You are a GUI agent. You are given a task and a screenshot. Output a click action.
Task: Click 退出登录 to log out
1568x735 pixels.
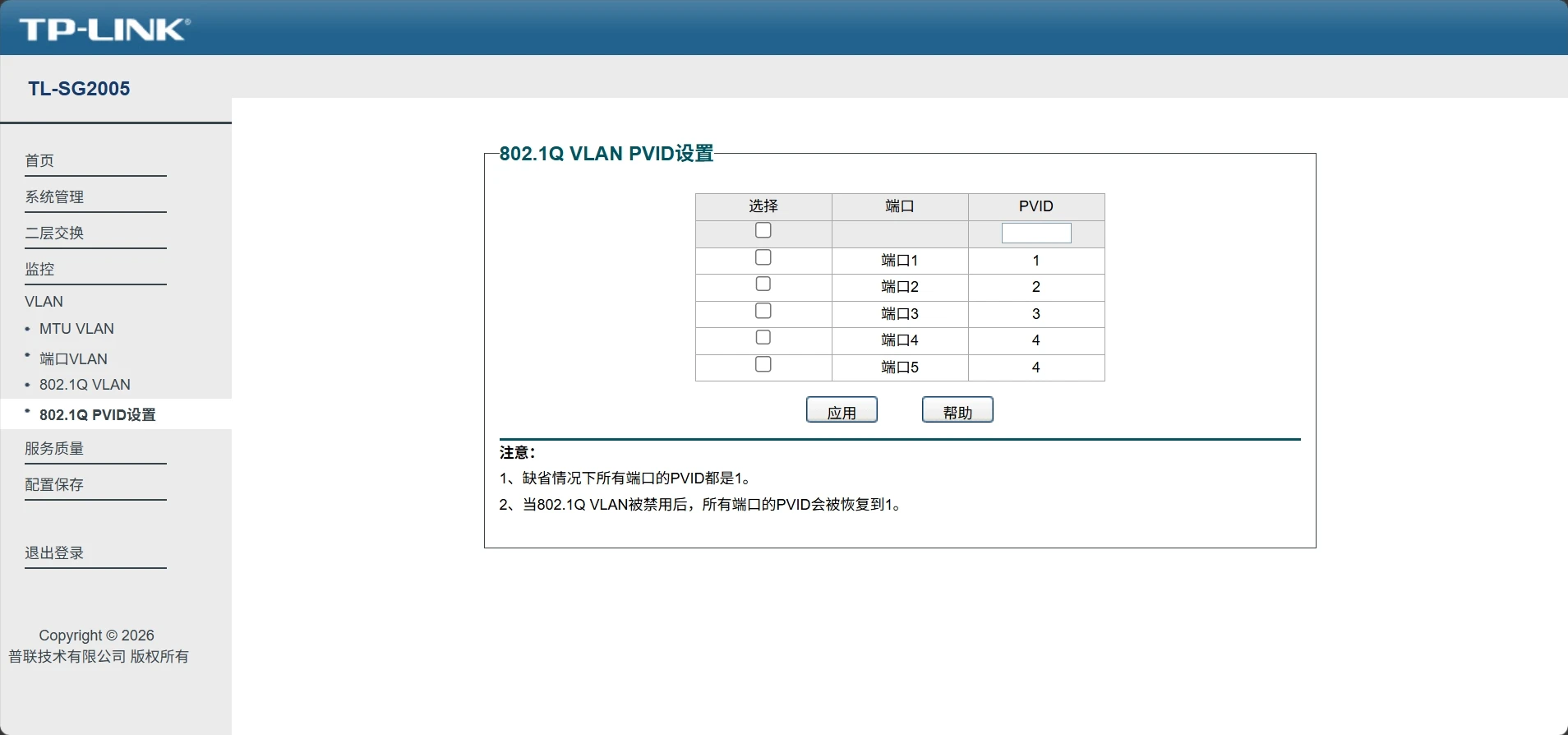click(54, 552)
